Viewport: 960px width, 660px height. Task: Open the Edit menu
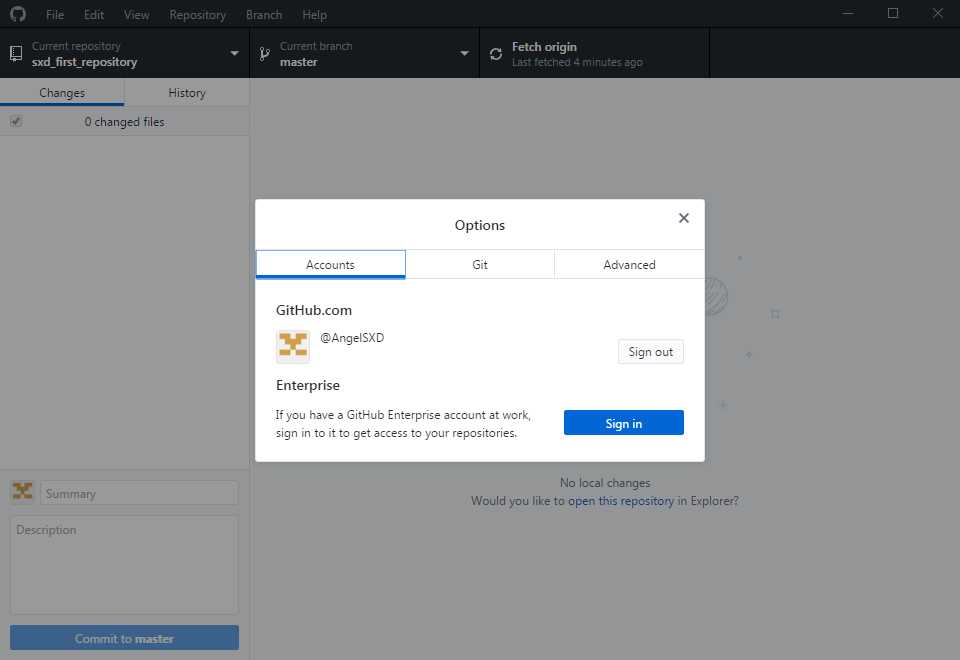click(94, 14)
